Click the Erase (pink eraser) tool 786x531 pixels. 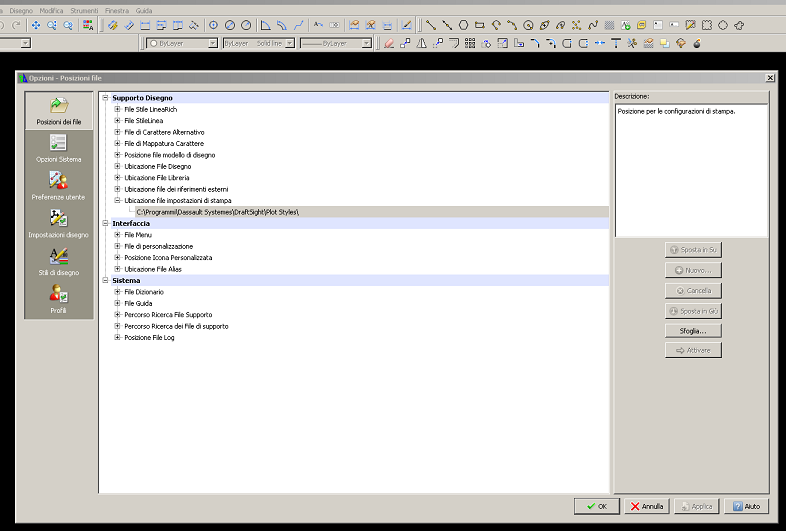pyautogui.click(x=388, y=44)
